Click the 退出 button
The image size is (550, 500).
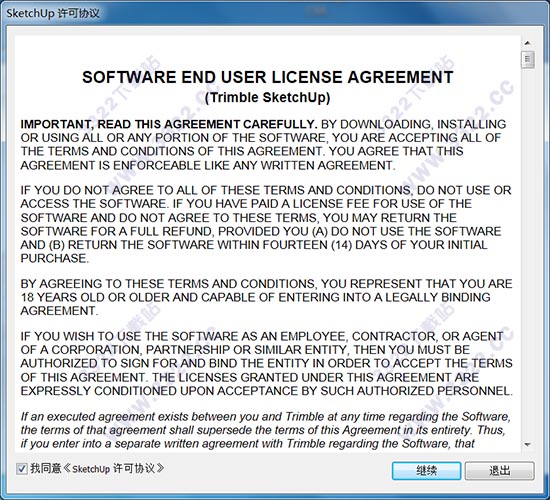499,471
